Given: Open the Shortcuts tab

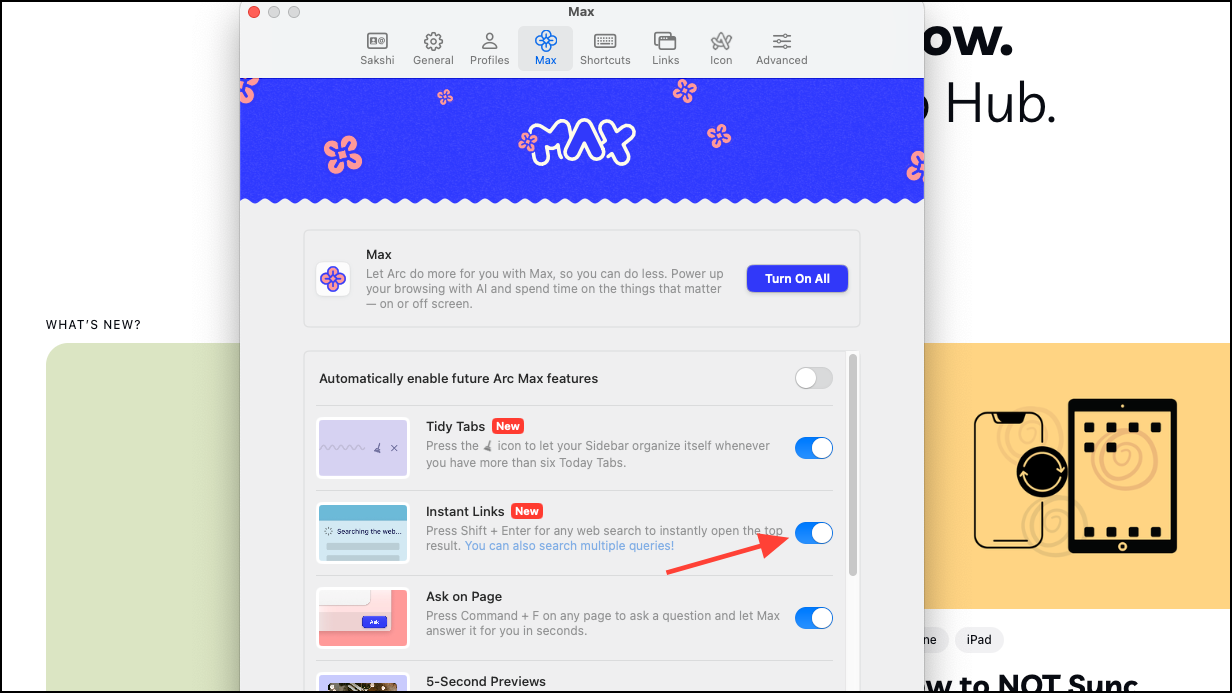Looking at the screenshot, I should pos(605,48).
